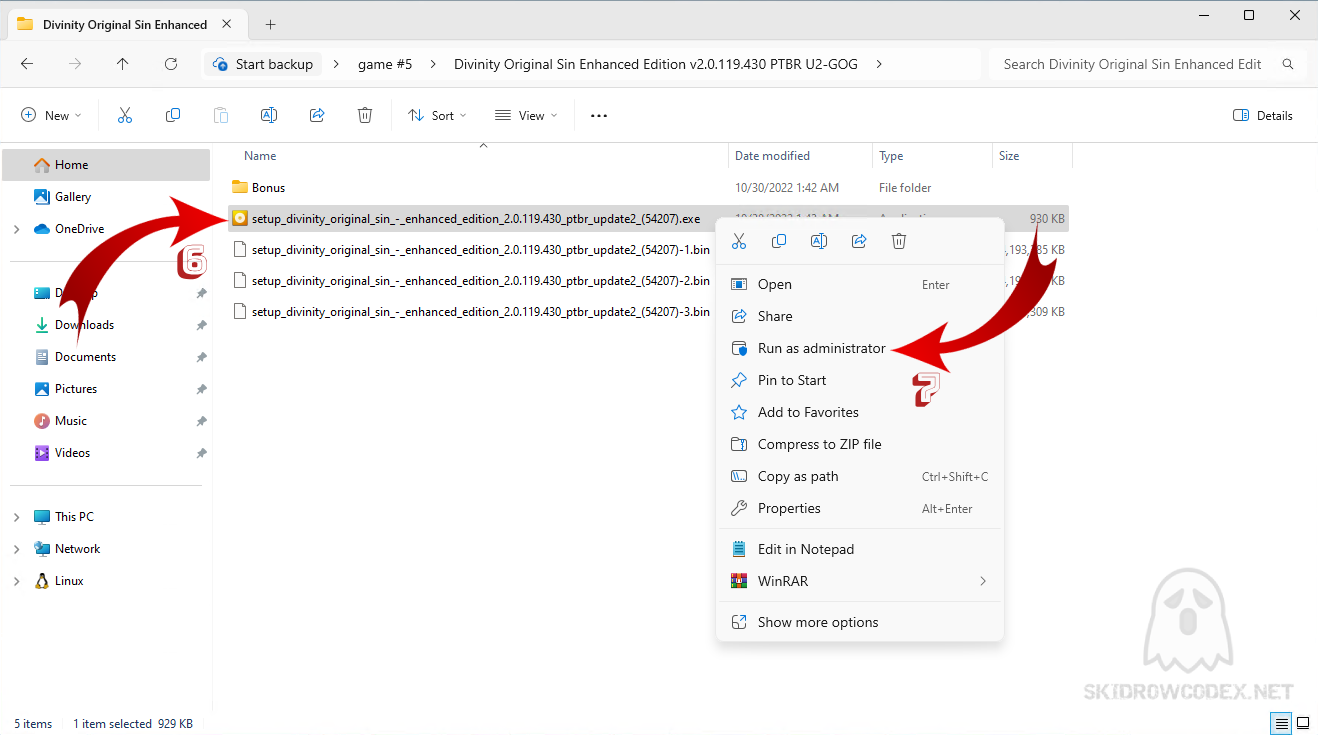Choose Edit in Notepad
The height and width of the screenshot is (735, 1318).
coord(860,549)
